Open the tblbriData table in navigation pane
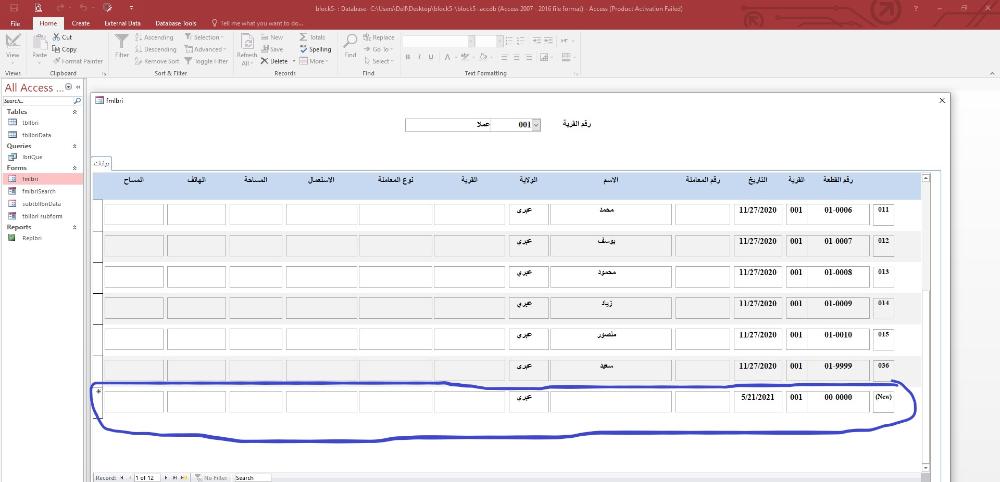The height and width of the screenshot is (482, 1000). tap(36, 135)
